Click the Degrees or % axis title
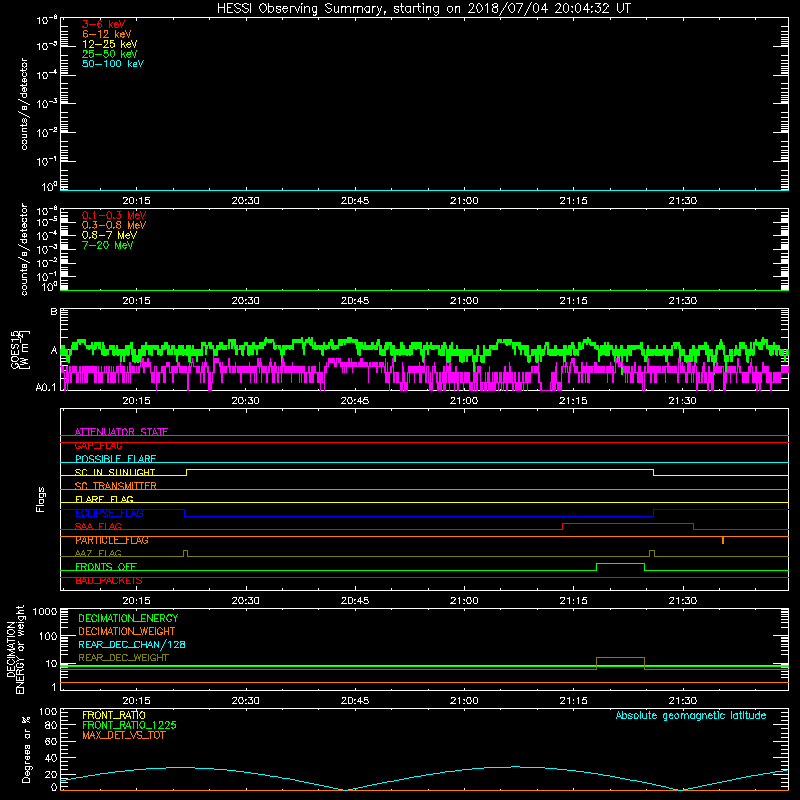The height and width of the screenshot is (800, 800). [26, 749]
